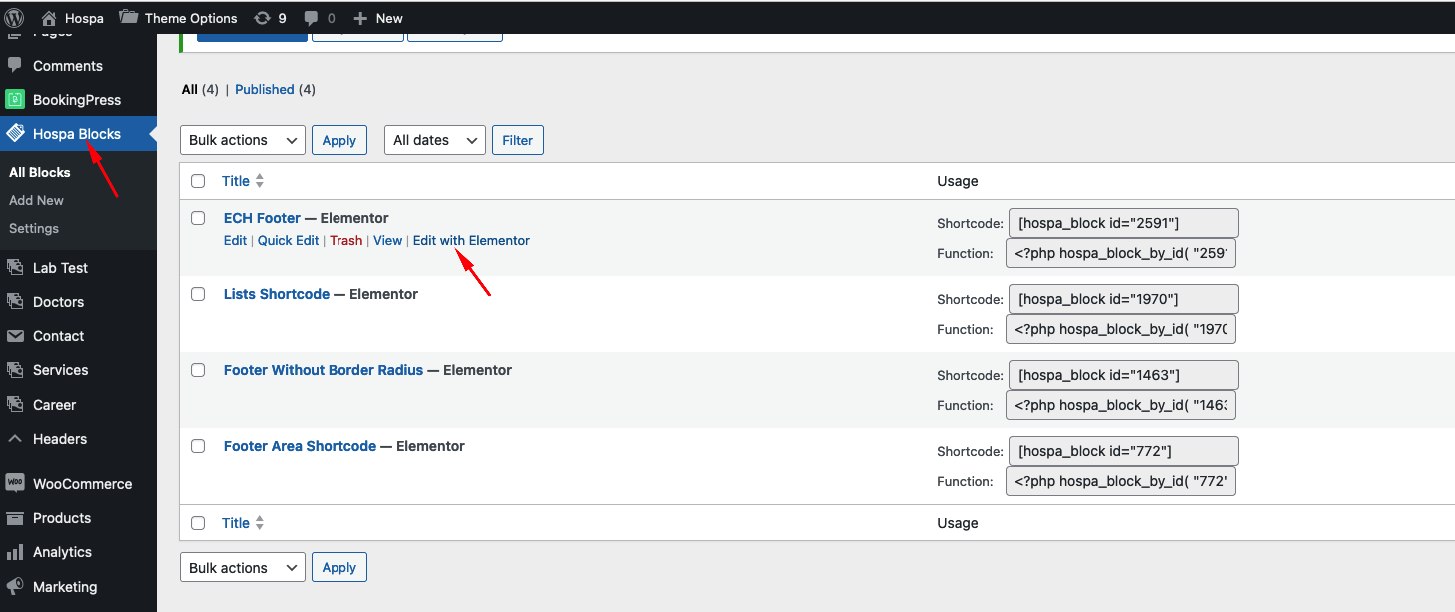Click Trash under ECH Footer

(x=346, y=240)
